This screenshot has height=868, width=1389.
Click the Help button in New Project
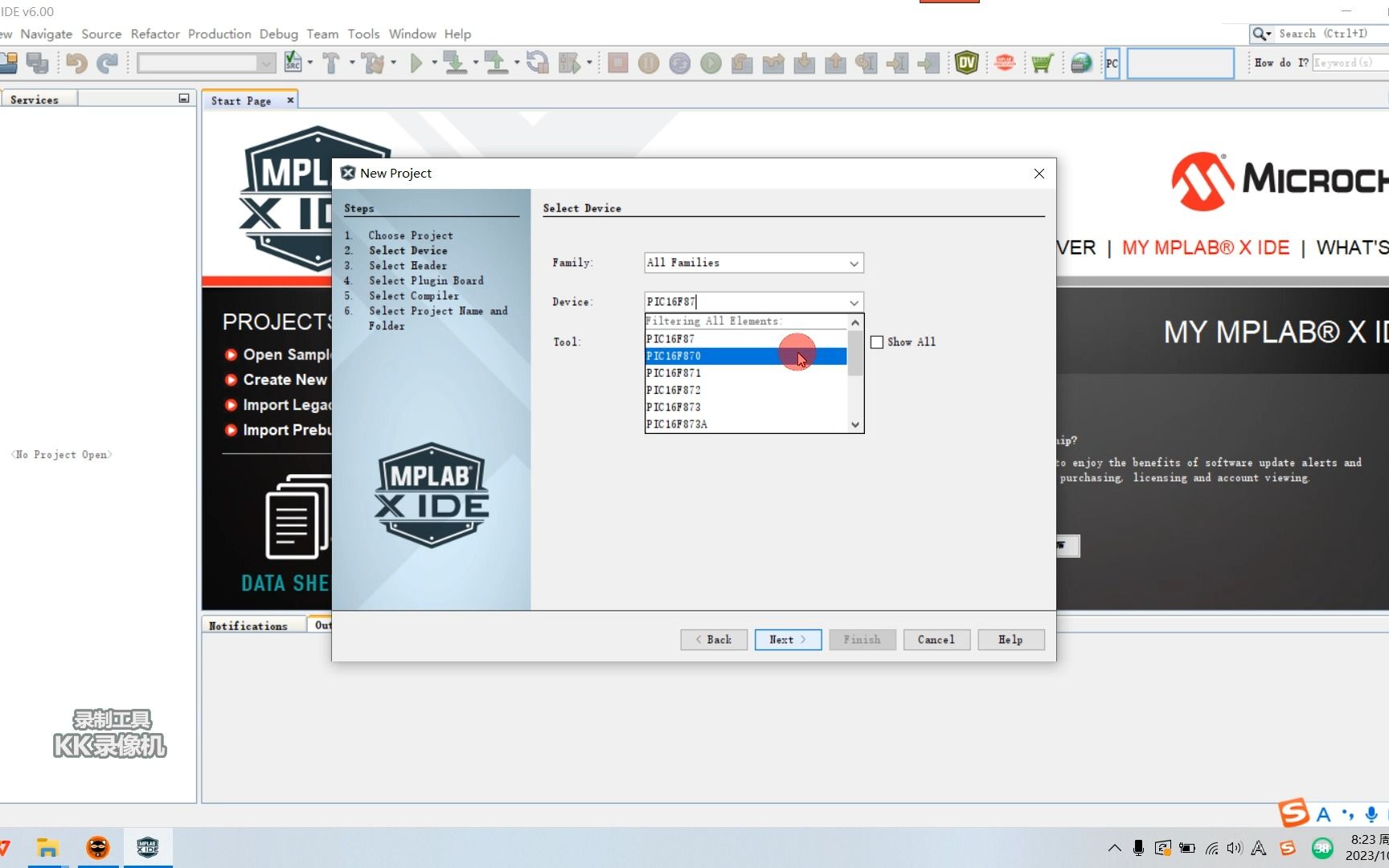click(1011, 640)
